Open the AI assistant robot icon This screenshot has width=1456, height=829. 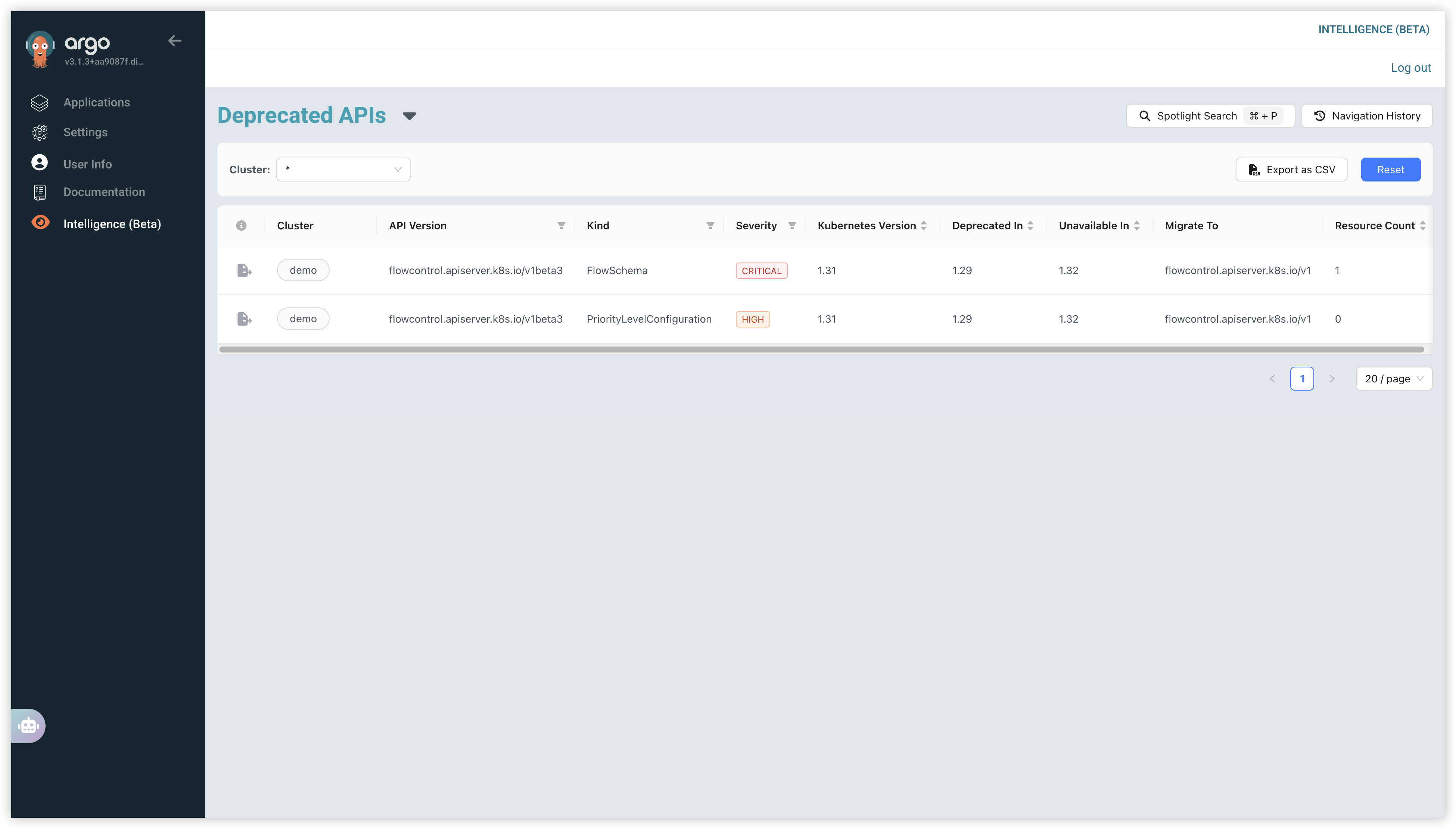coord(28,725)
